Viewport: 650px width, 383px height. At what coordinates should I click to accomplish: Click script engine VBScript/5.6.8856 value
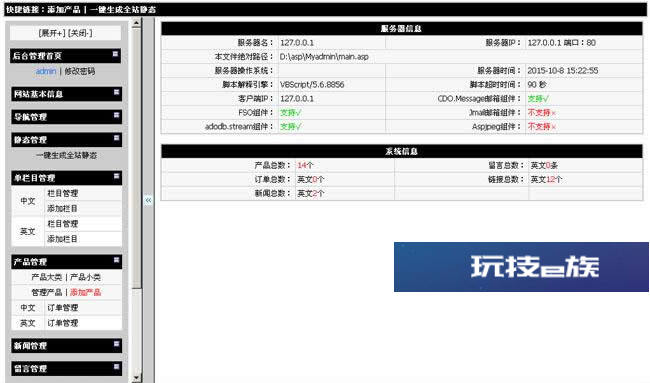[312, 85]
